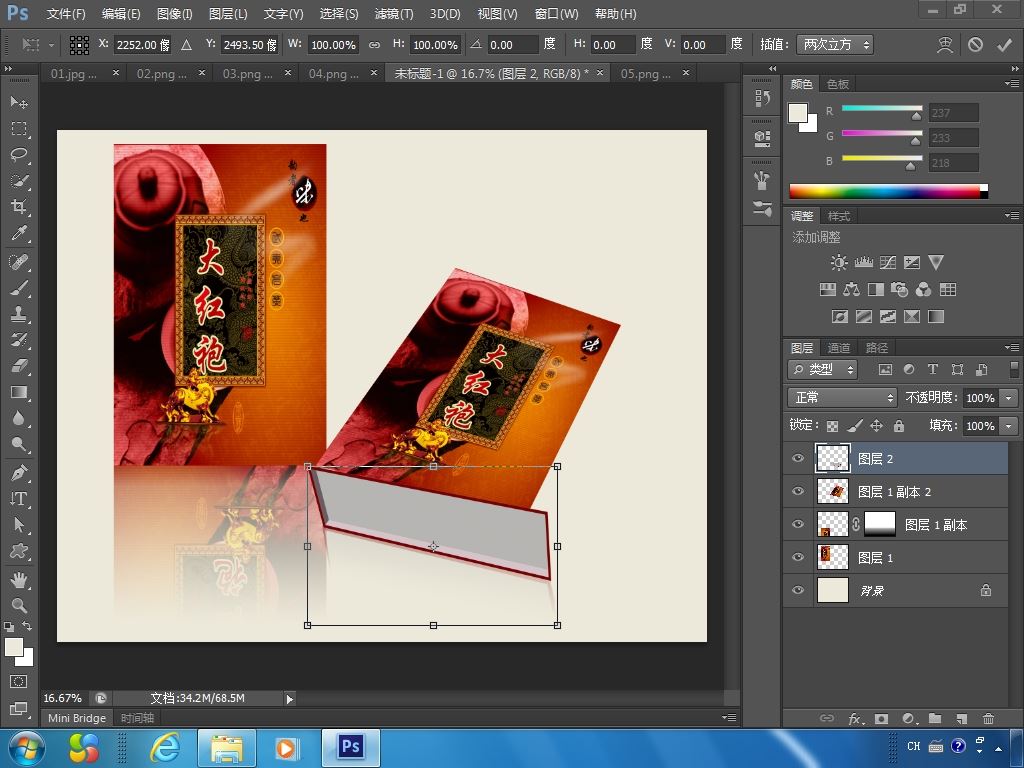Toggle visibility of 背景 layer
Viewport: 1024px width, 768px height.
798,591
